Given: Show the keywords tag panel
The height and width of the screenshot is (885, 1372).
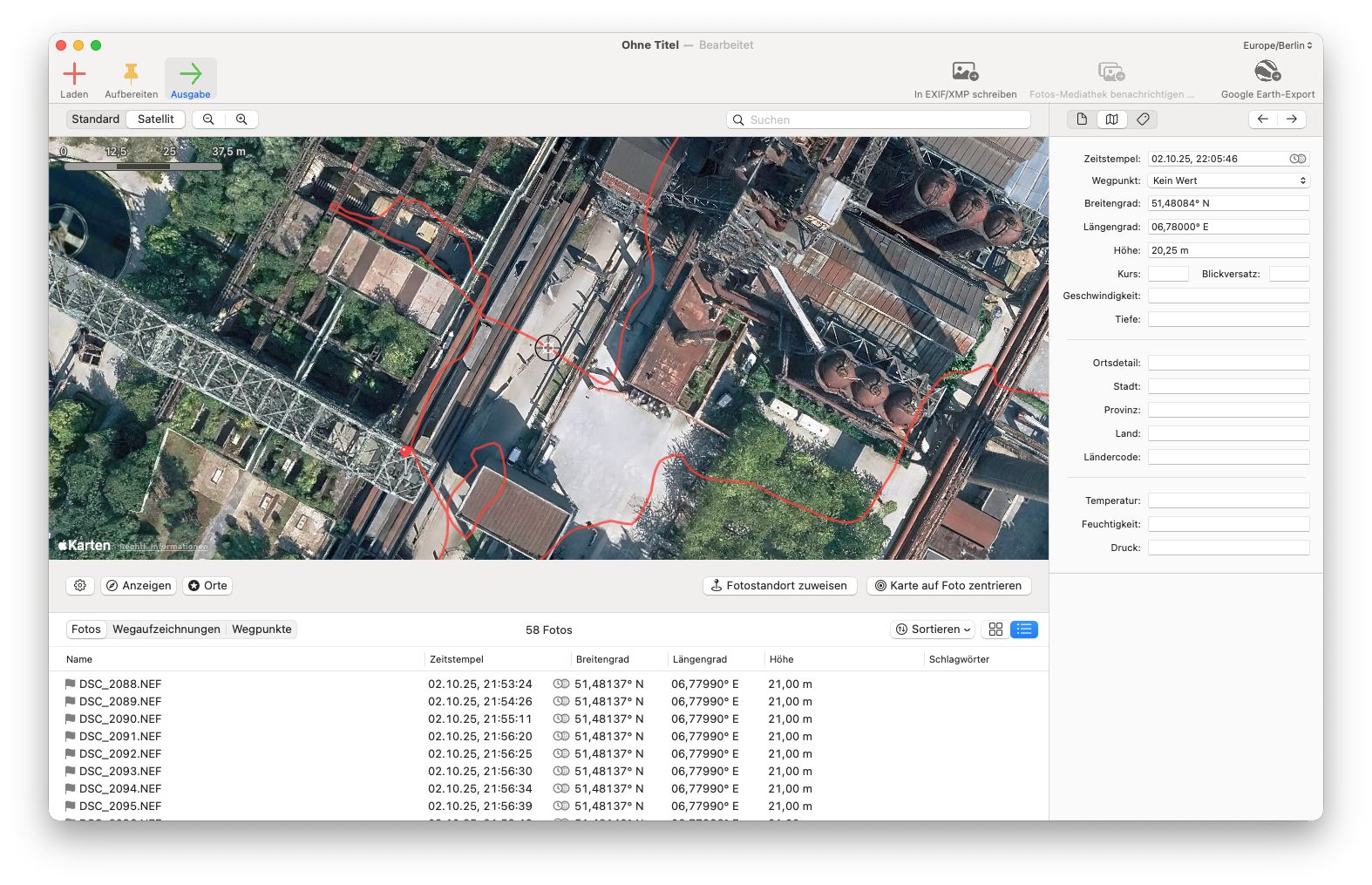Looking at the screenshot, I should (1143, 119).
